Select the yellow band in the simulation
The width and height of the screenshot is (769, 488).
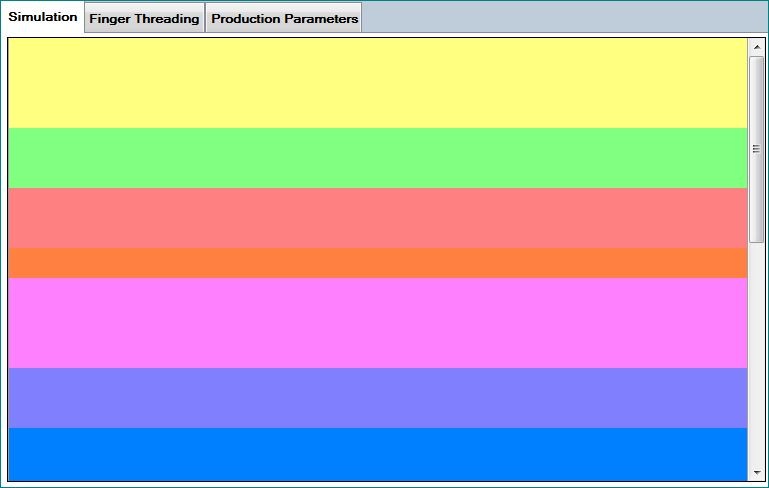click(377, 83)
